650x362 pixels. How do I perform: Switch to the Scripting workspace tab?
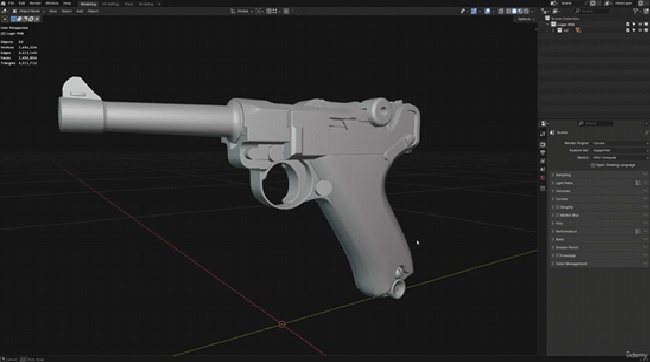146,4
